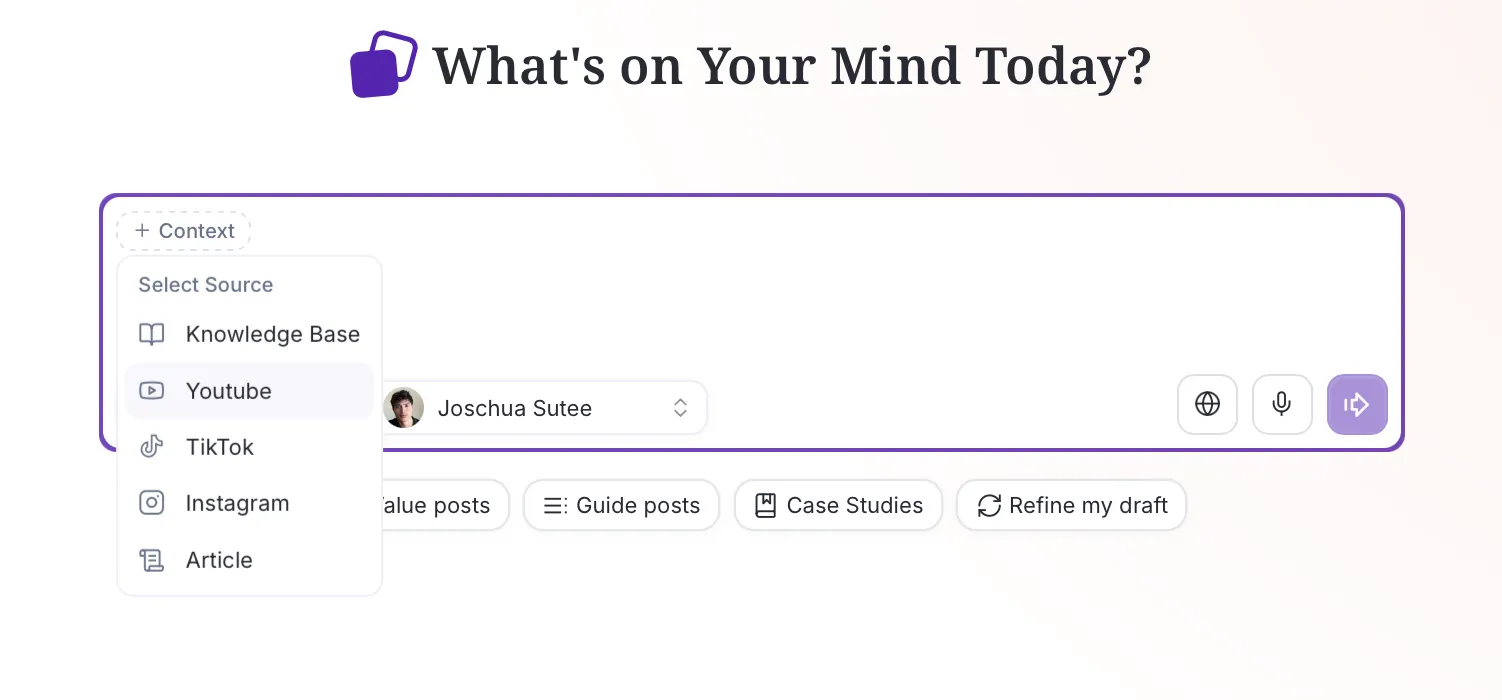Screen dimensions: 1502x700
Task: Choose Youtube from the source menu
Action: [228, 390]
